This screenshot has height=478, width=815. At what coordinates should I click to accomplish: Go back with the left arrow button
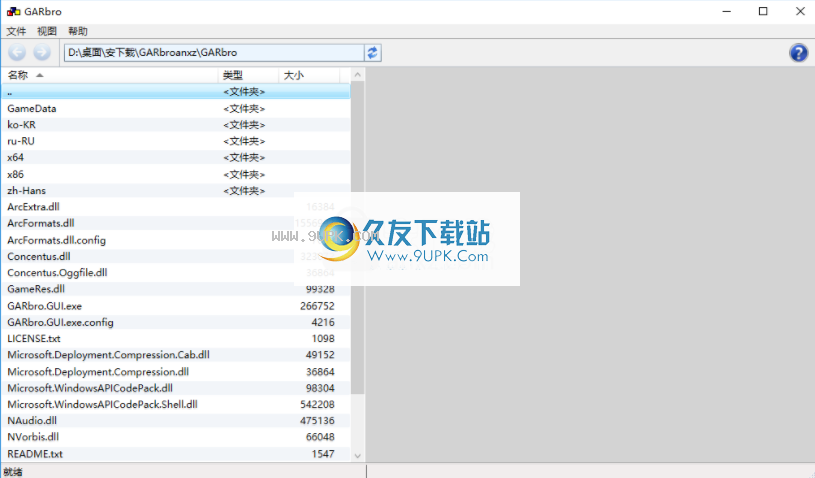(17, 52)
